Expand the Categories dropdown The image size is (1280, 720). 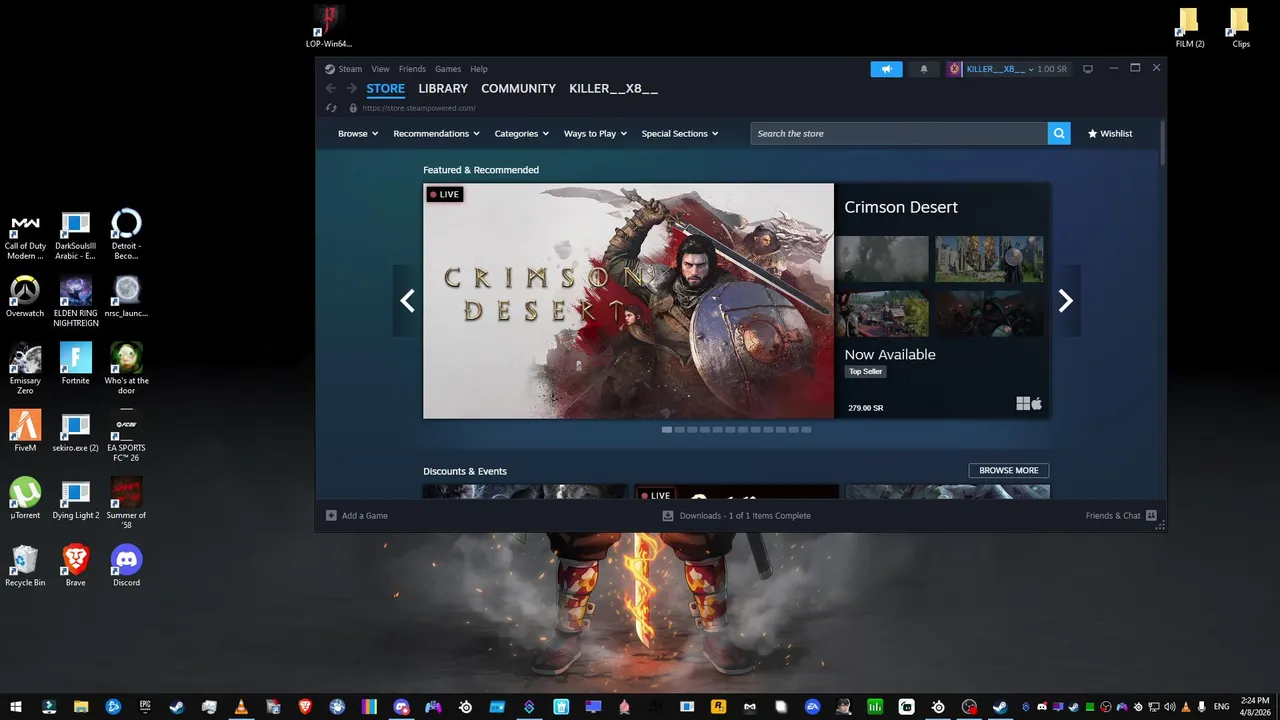point(522,134)
